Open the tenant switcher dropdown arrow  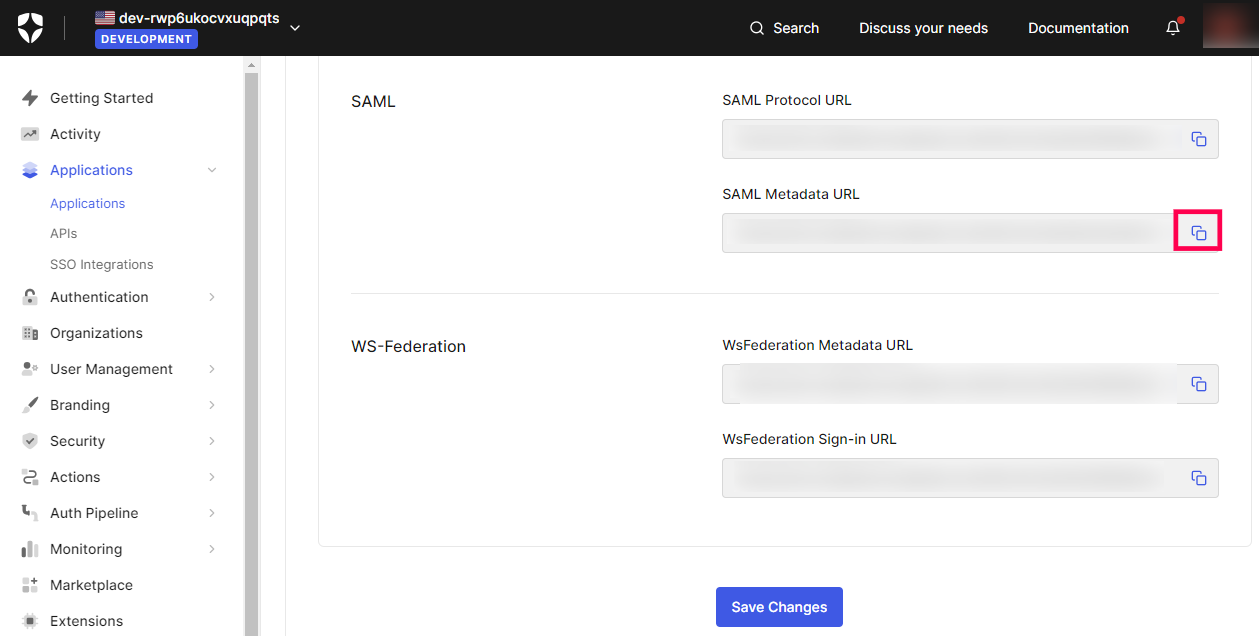[x=295, y=28]
